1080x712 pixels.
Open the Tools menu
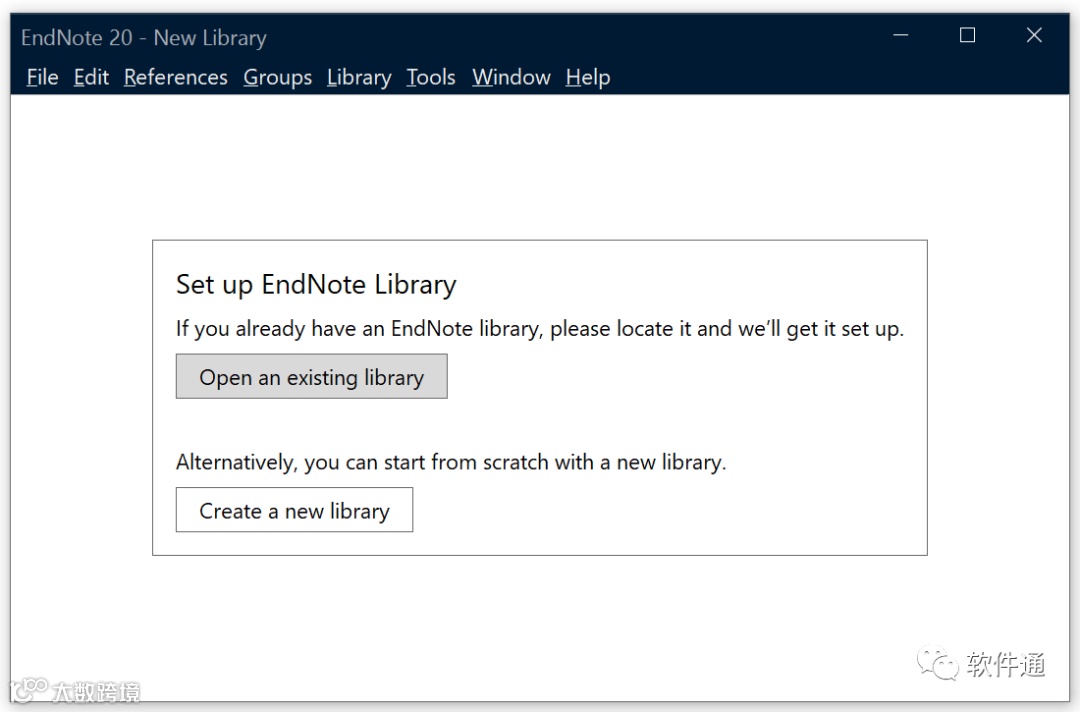click(x=430, y=77)
